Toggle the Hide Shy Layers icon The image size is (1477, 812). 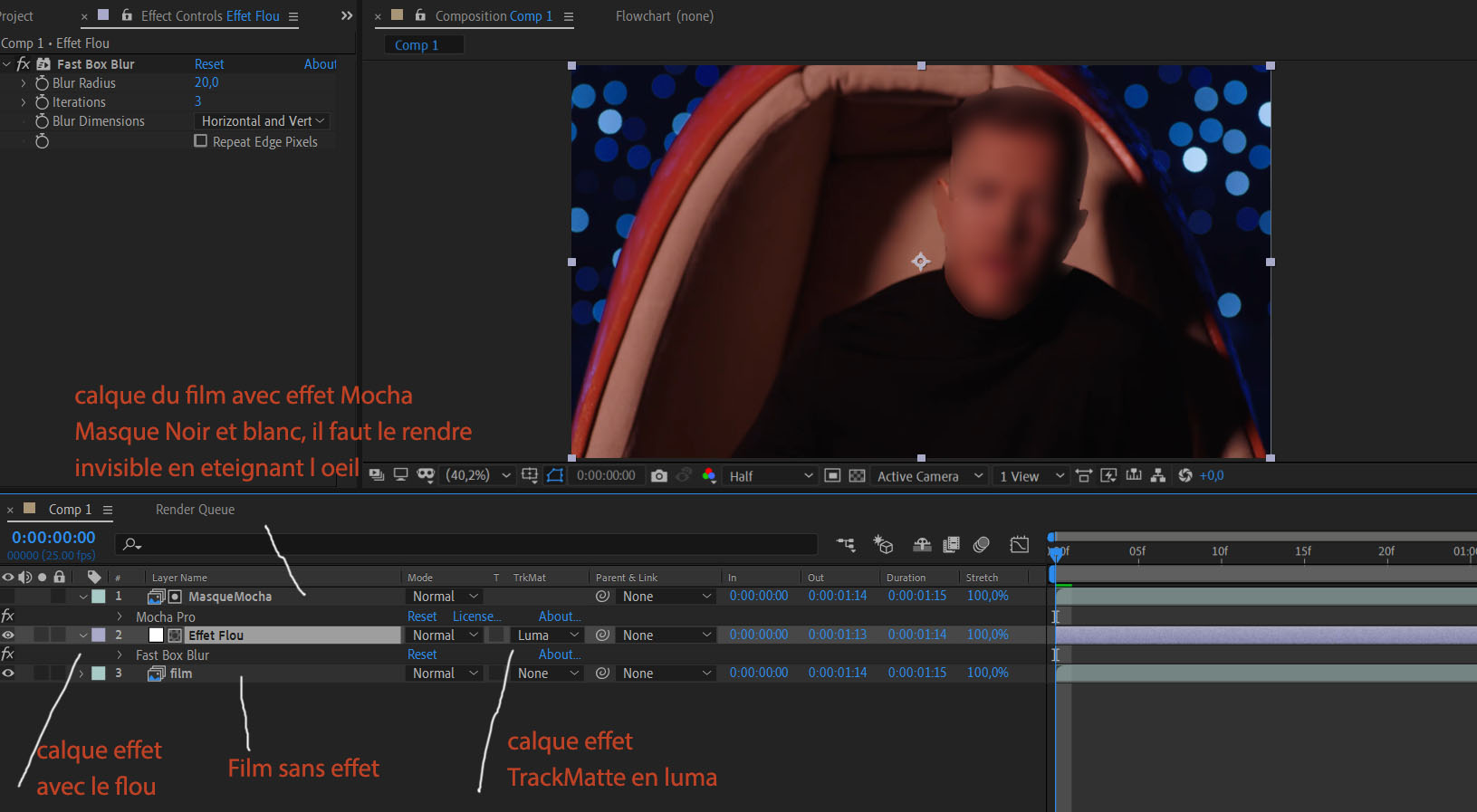pyautogui.click(x=922, y=544)
